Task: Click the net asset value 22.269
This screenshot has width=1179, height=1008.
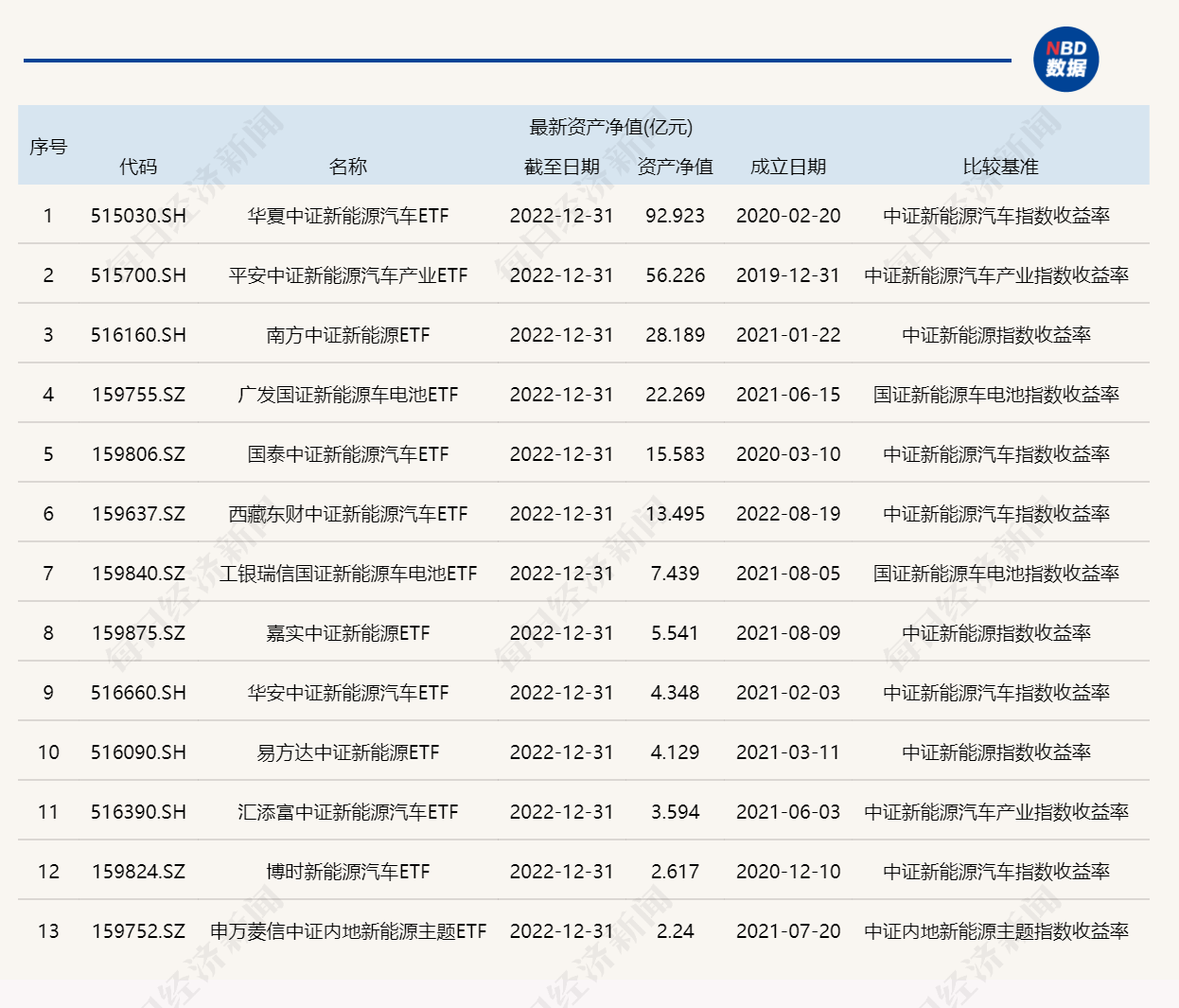Action: 675,395
